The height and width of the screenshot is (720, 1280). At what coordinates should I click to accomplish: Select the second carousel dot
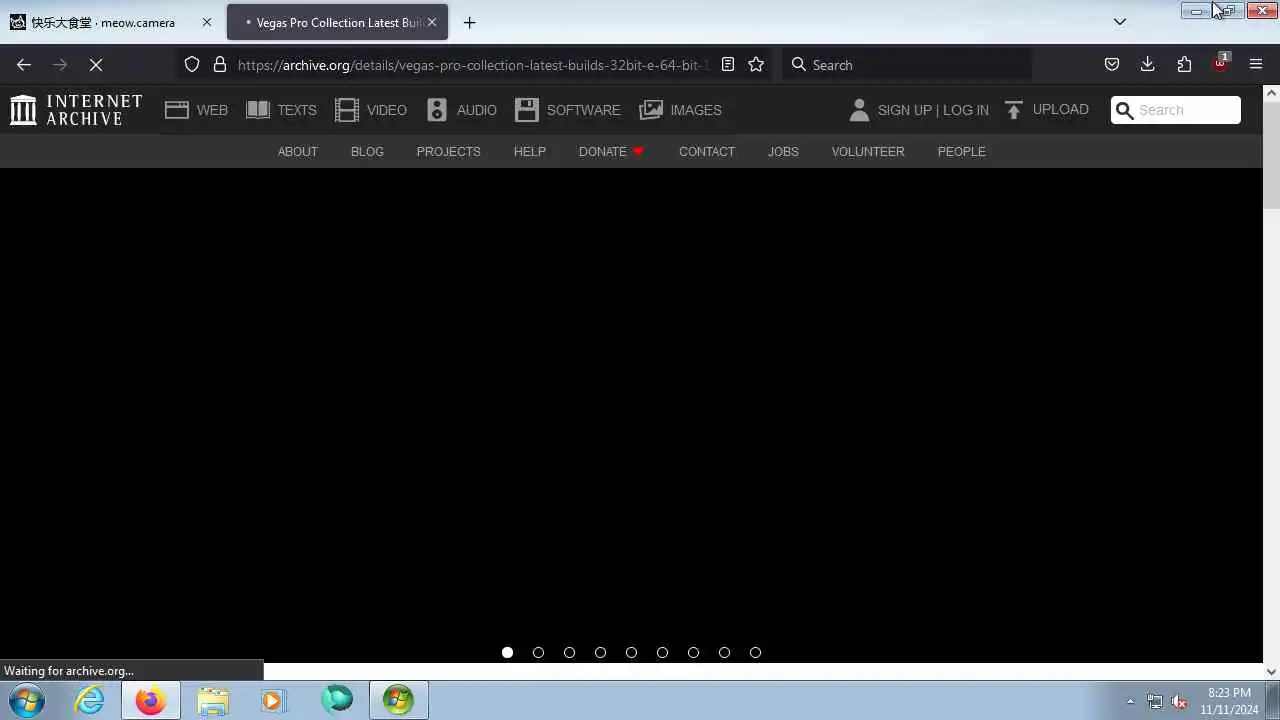[x=538, y=653]
